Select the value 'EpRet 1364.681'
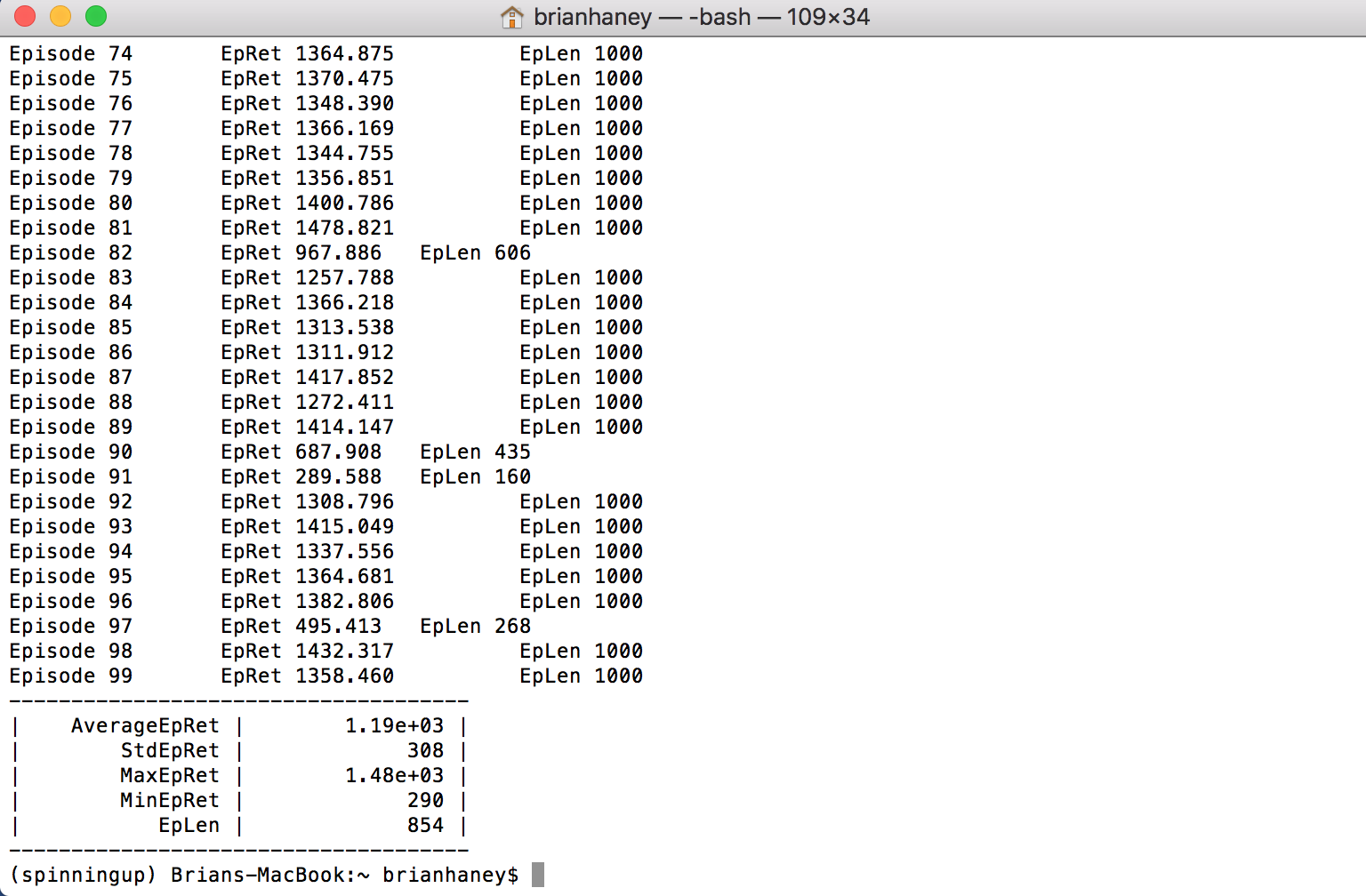 coord(308,576)
